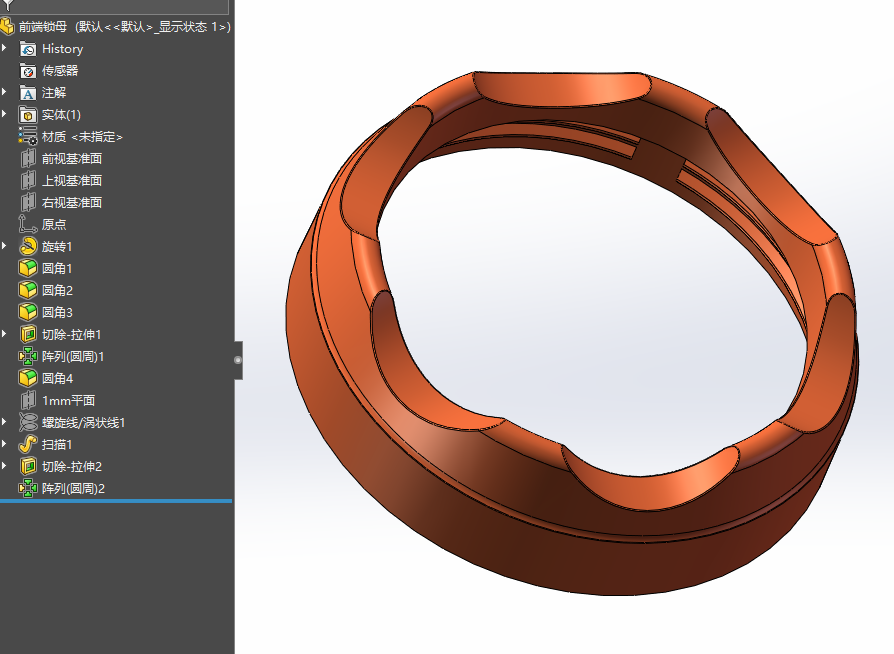This screenshot has width=894, height=654.
Task: Select the 原点 origin icon
Action: [28, 225]
